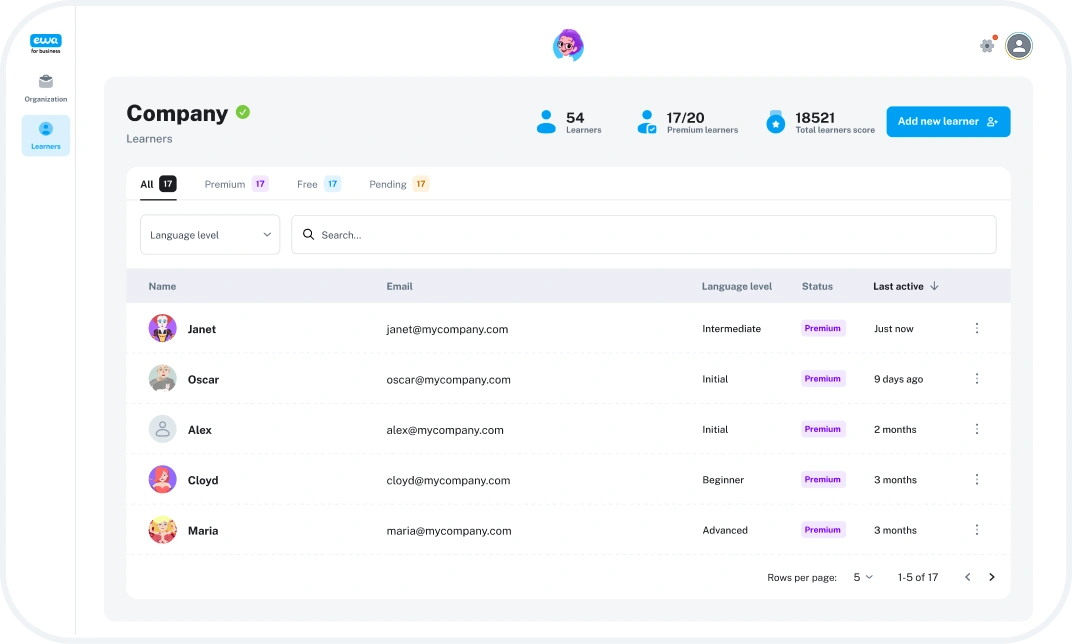Expand the Language level dropdown
This screenshot has width=1072, height=644.
point(210,235)
